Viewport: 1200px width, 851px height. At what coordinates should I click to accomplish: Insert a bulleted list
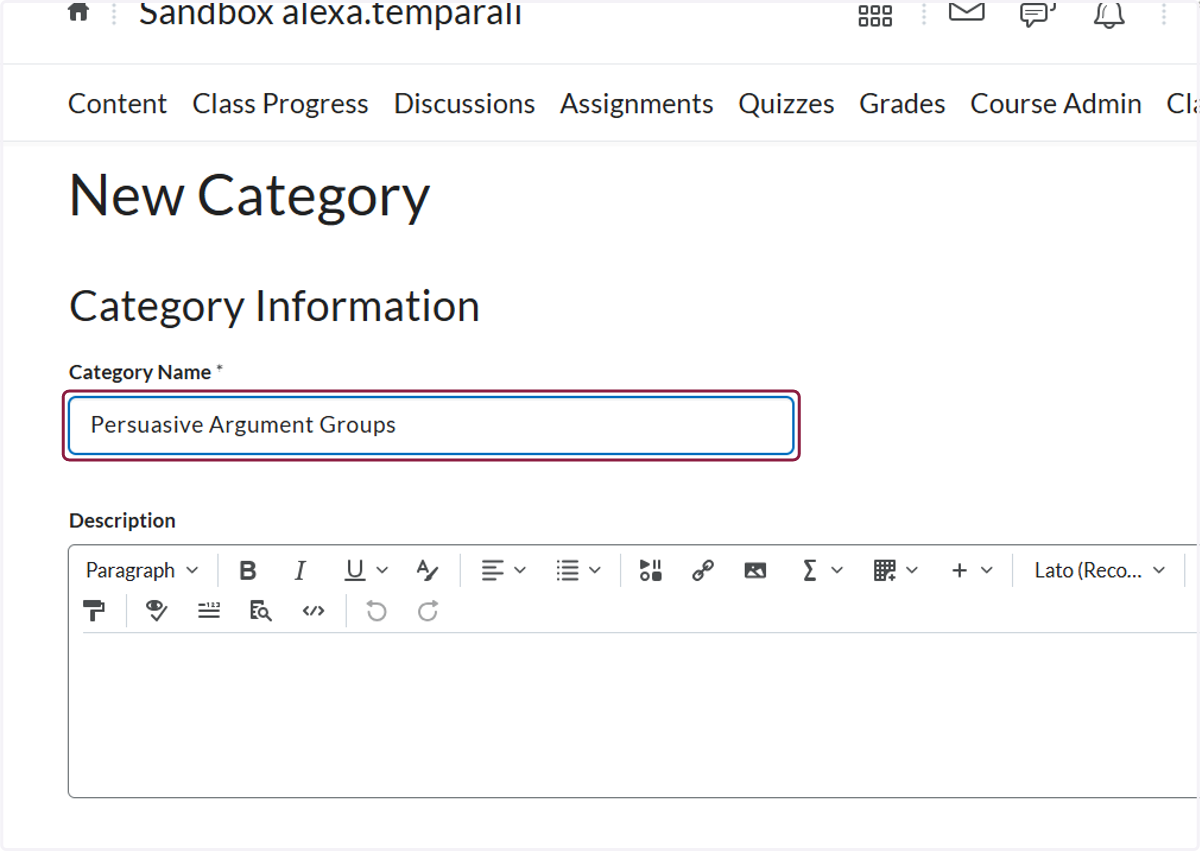pyautogui.click(x=567, y=571)
